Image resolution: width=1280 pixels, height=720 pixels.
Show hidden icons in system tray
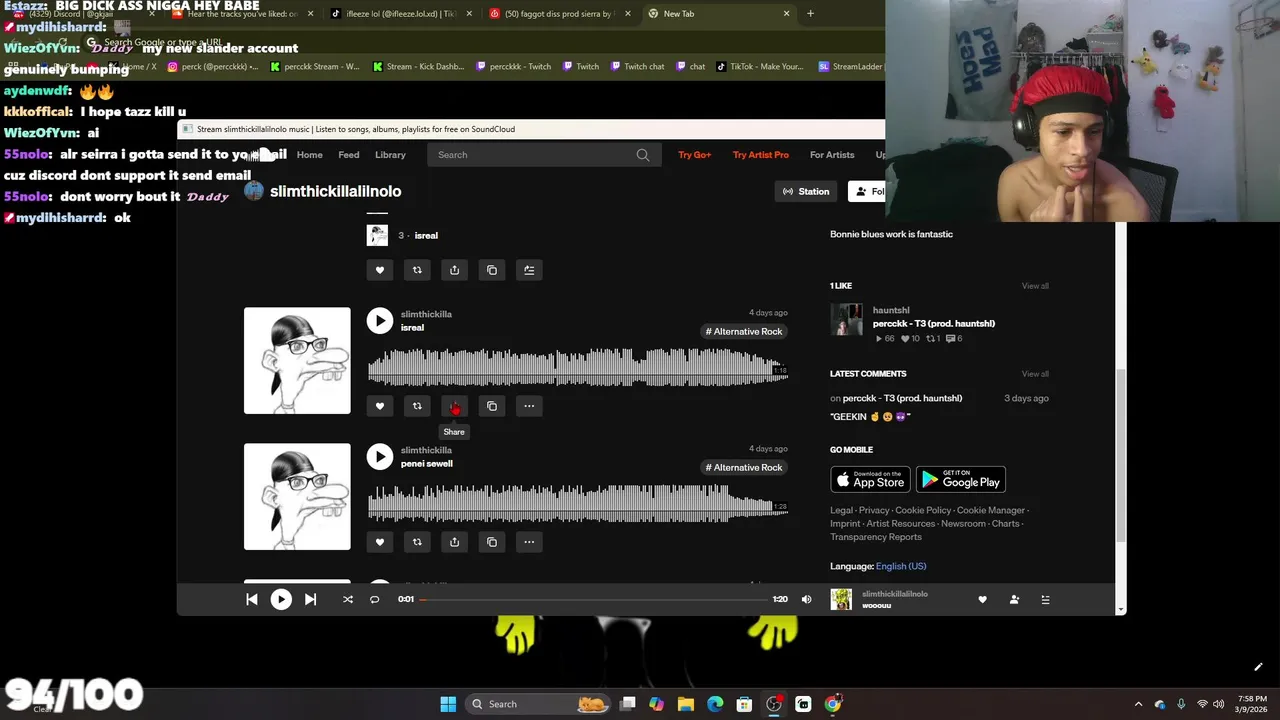click(x=1138, y=704)
